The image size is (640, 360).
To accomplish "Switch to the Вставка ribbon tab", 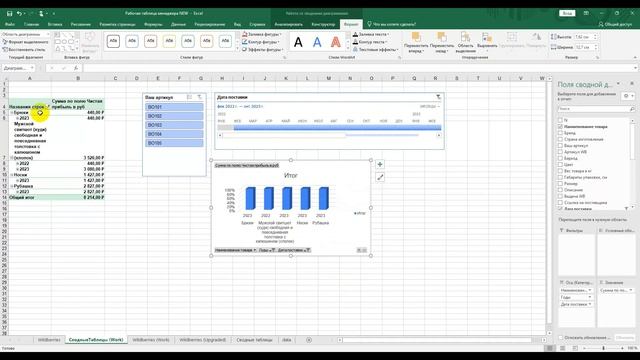I will (x=55, y=24).
